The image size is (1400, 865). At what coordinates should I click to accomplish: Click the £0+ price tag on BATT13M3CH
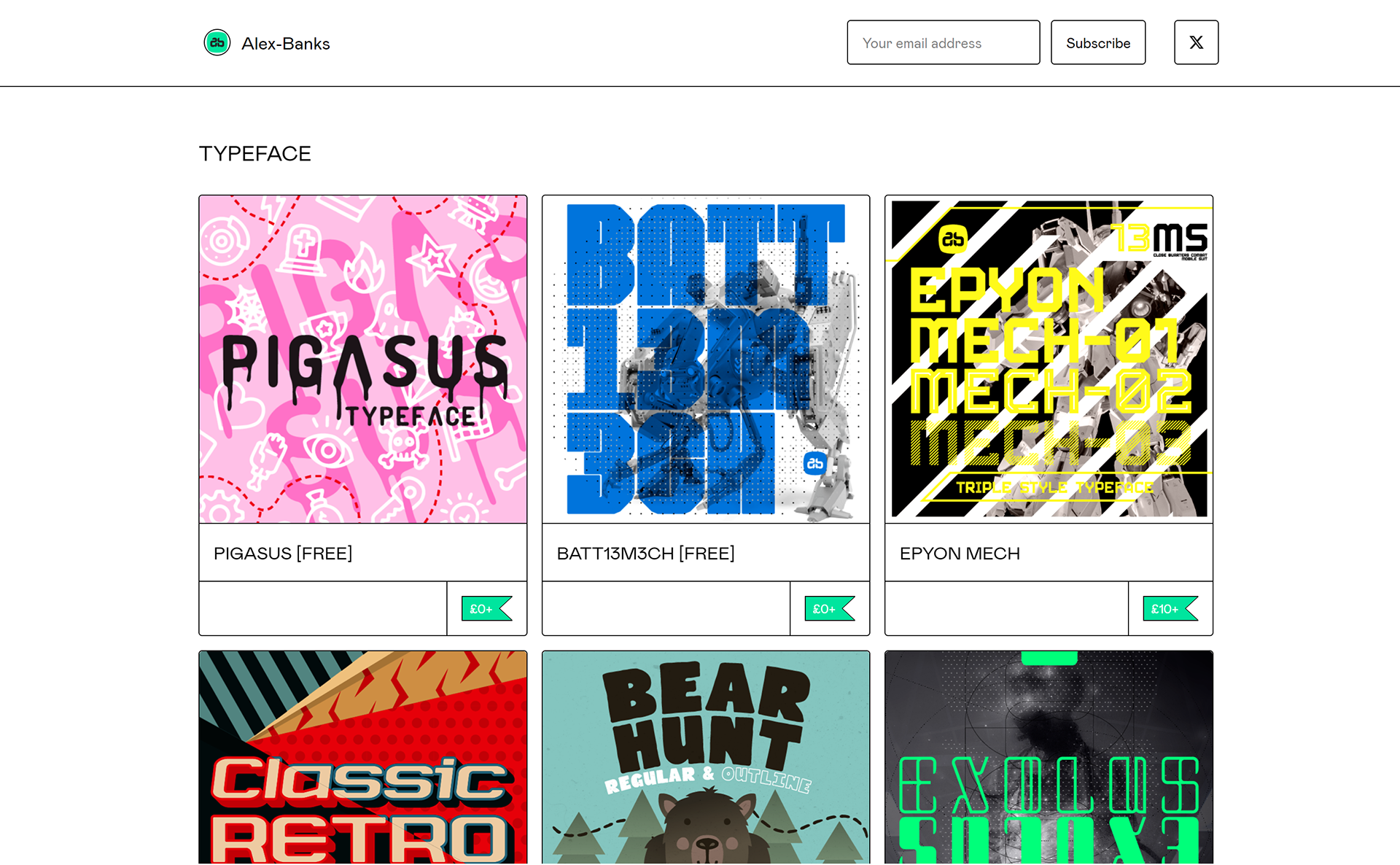click(829, 608)
